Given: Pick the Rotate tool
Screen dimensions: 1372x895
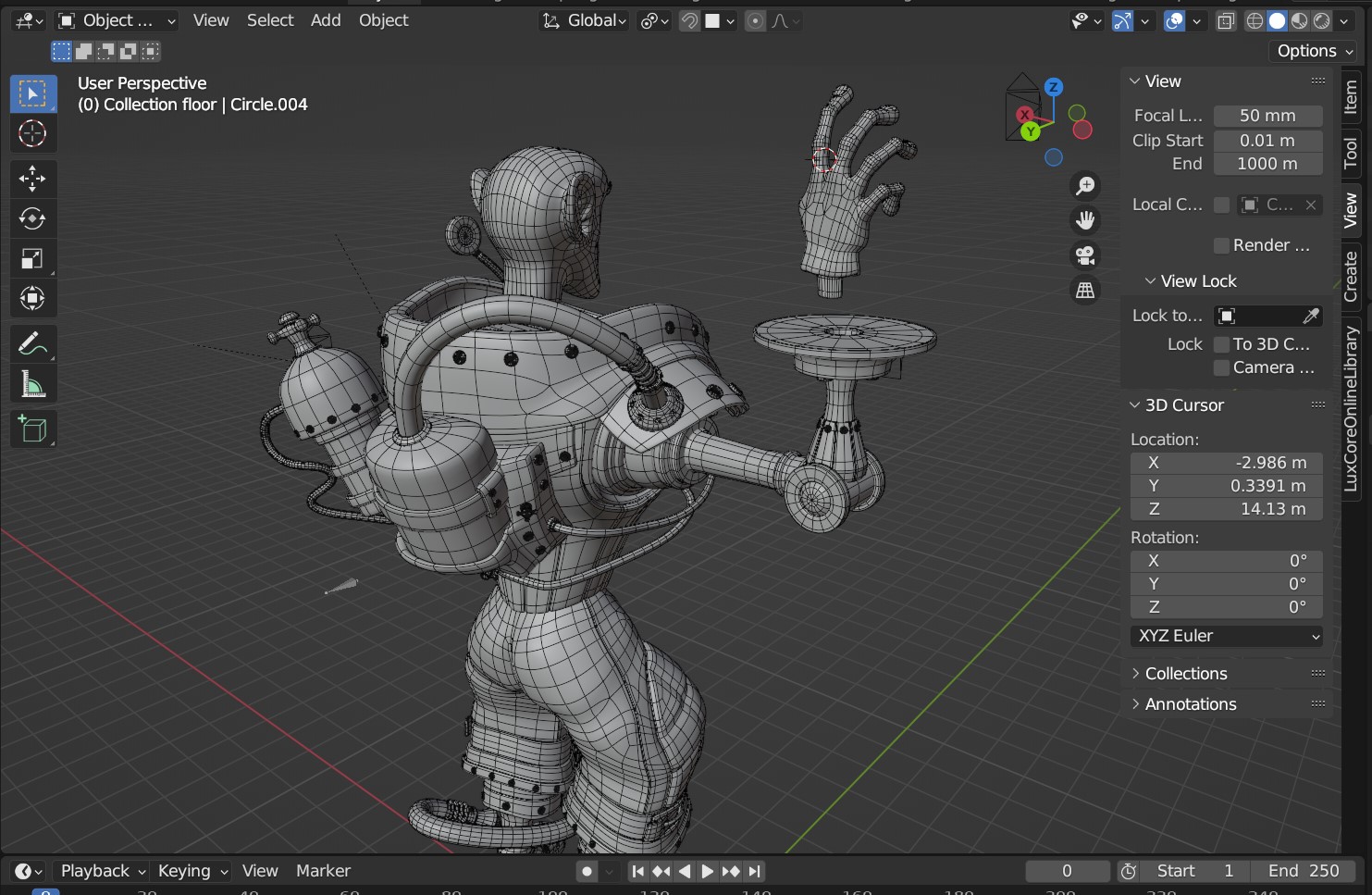Looking at the screenshot, I should pos(33,218).
